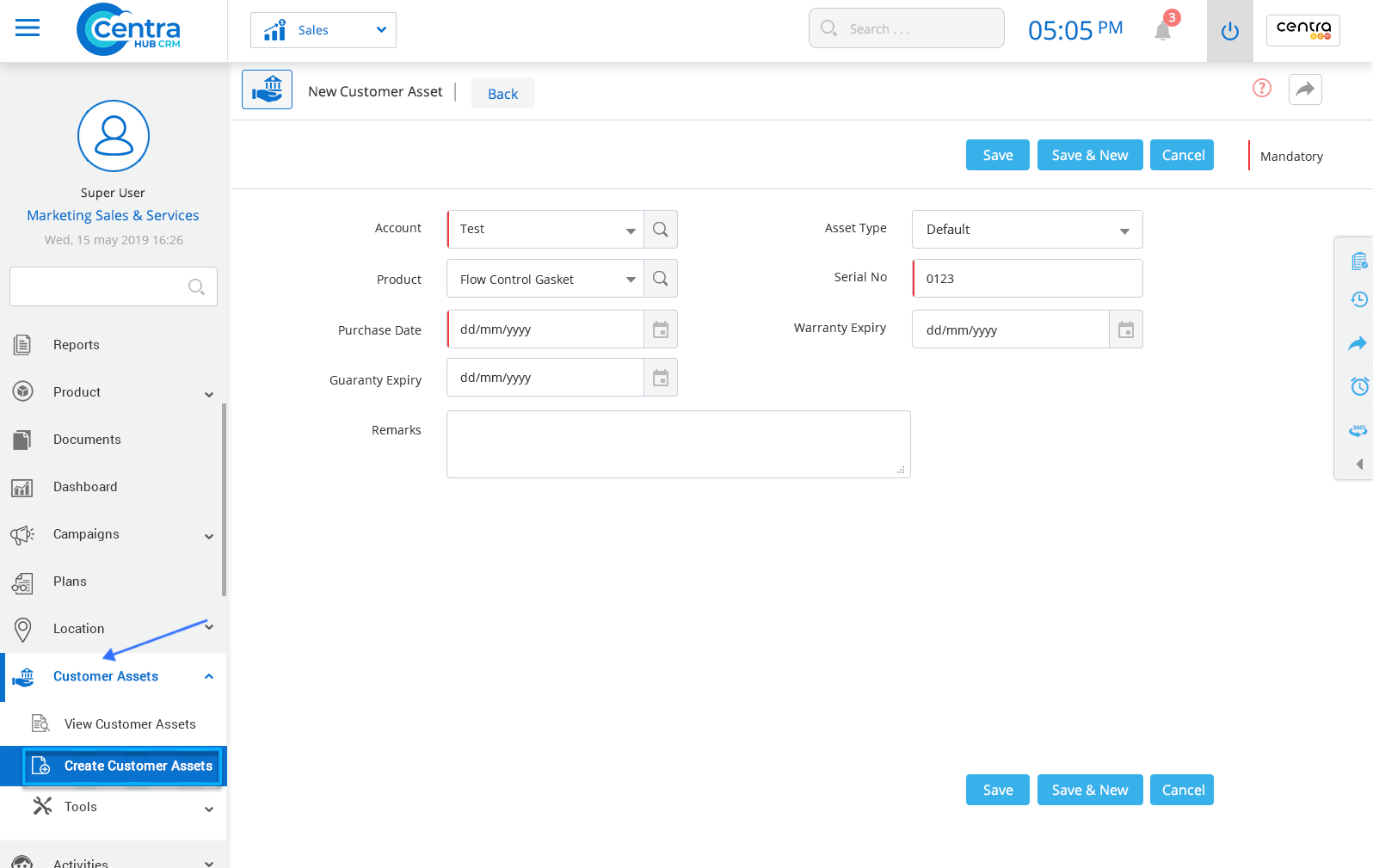Open the Product dropdown

click(x=545, y=279)
